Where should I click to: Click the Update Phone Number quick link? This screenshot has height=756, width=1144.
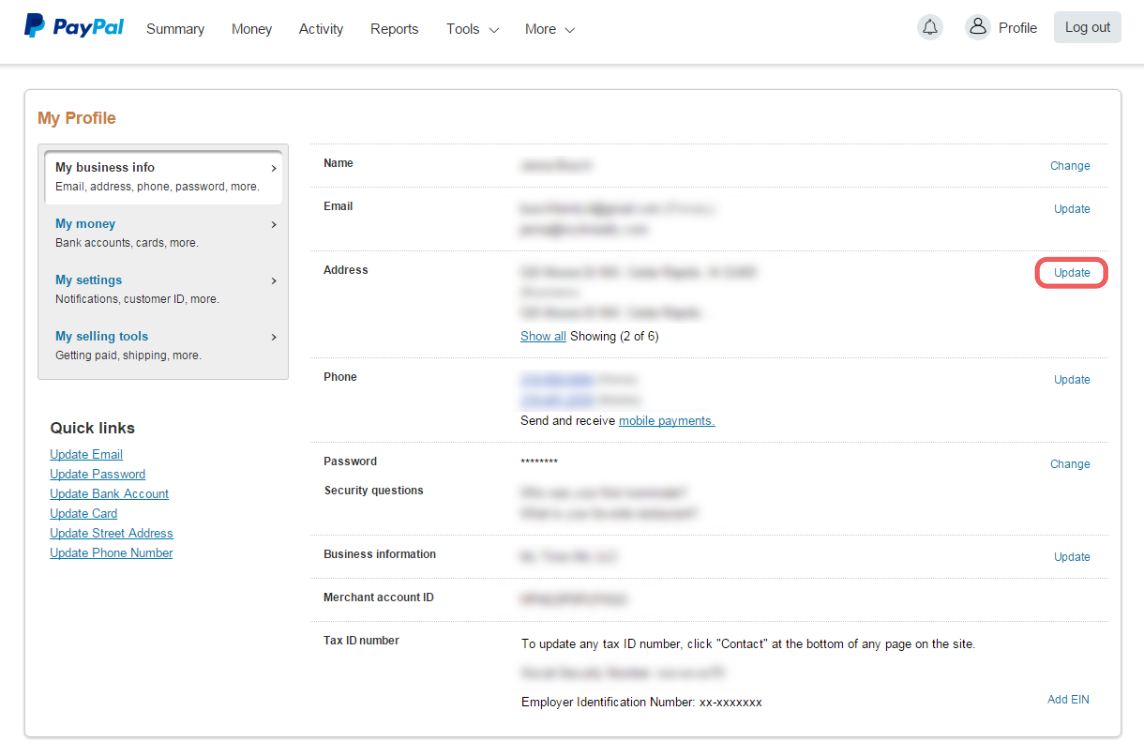click(112, 553)
